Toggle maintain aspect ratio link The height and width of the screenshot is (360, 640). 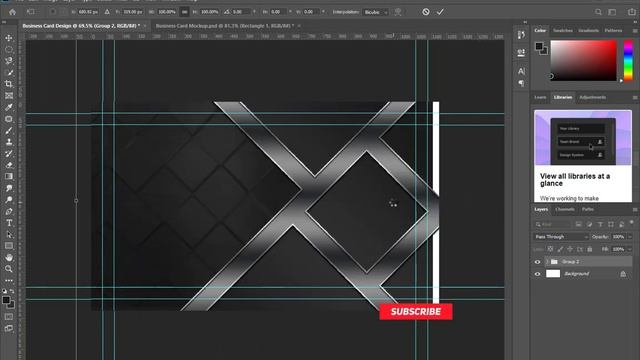(184, 12)
